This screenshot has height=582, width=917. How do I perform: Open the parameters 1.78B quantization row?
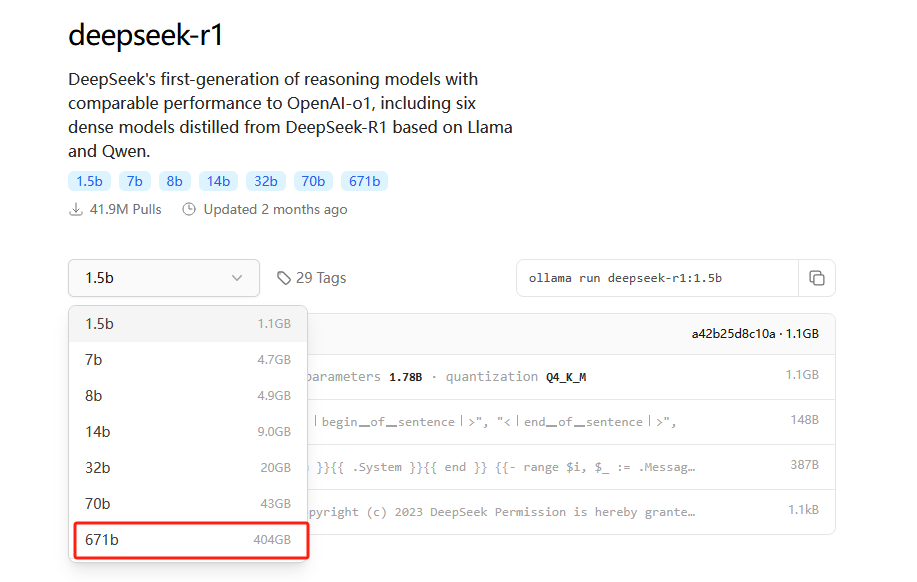571,377
